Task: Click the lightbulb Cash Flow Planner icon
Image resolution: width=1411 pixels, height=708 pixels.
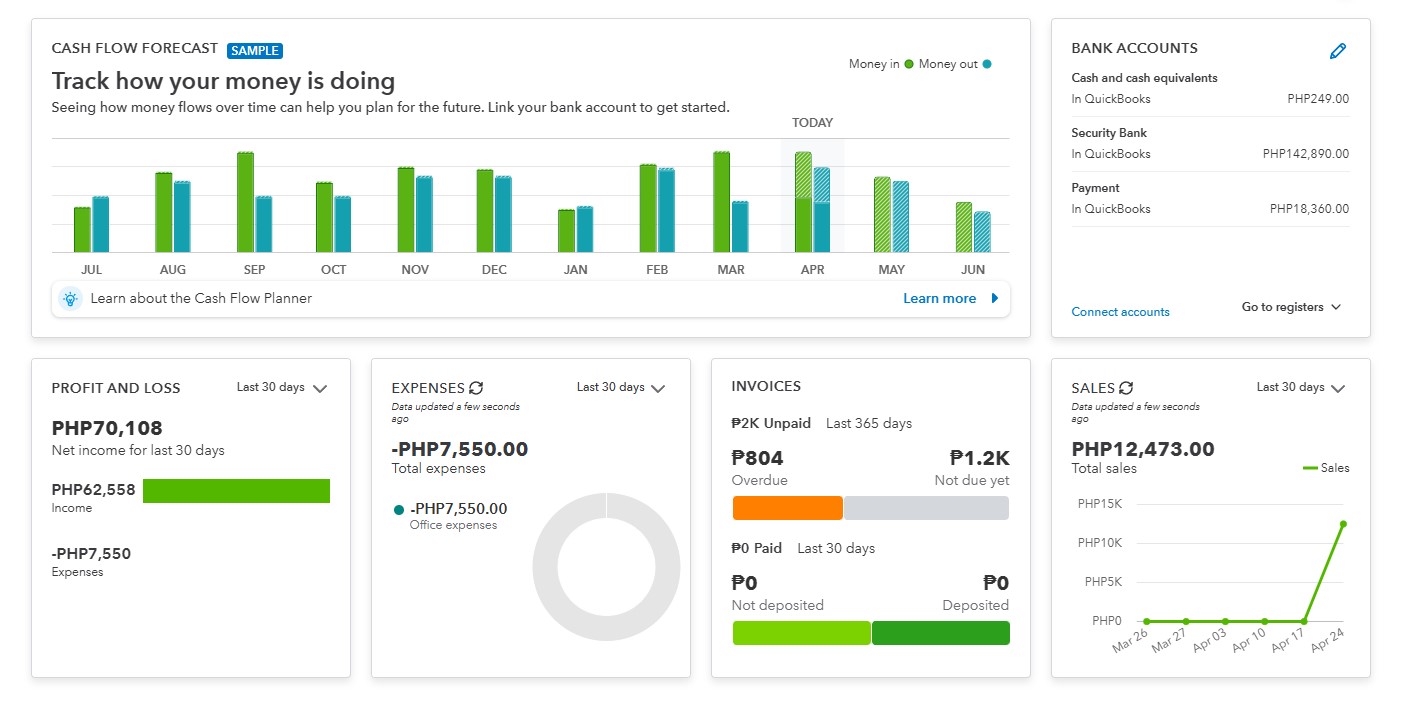Action: [x=70, y=298]
